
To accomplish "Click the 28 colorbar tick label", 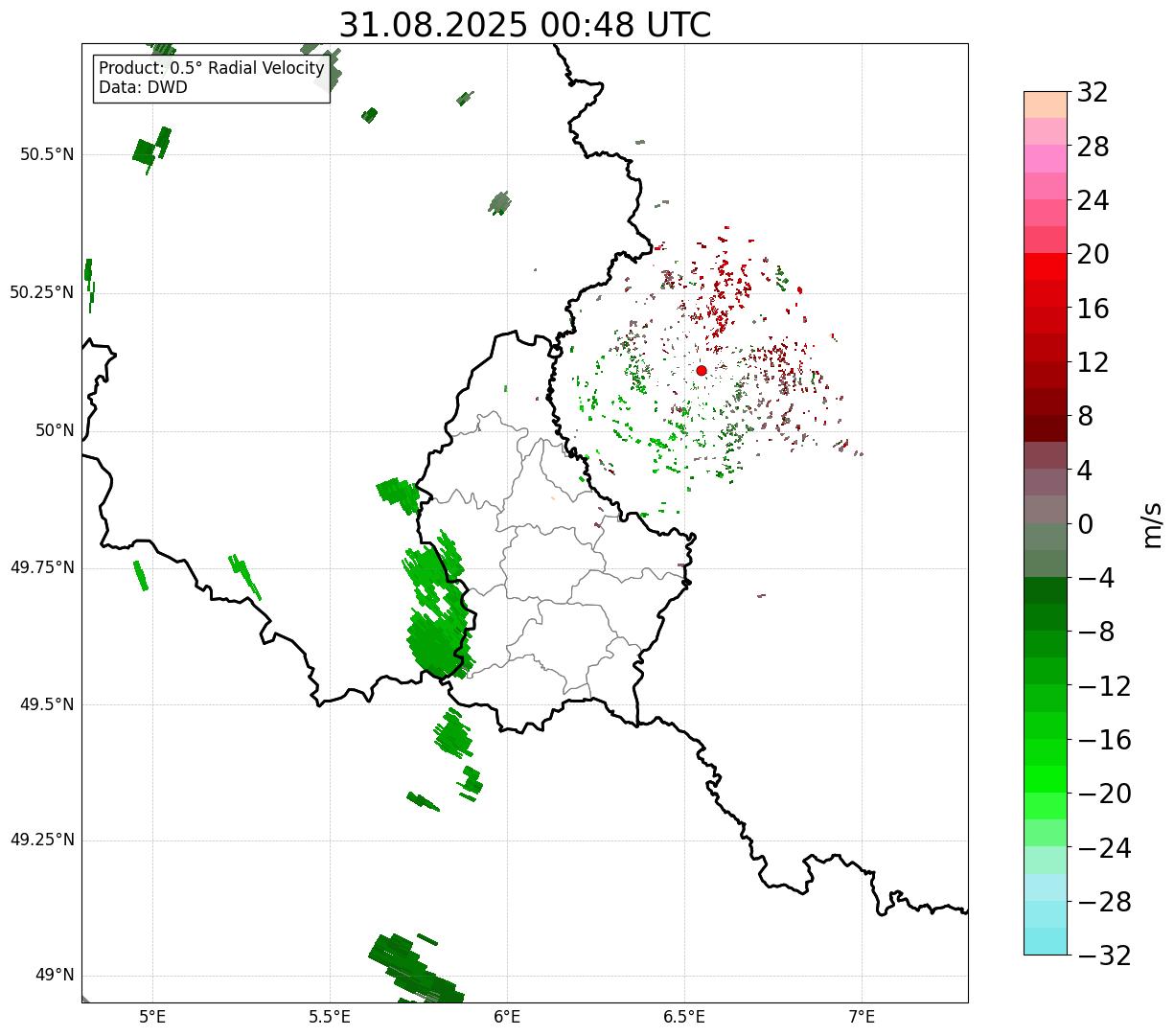I will [1093, 147].
